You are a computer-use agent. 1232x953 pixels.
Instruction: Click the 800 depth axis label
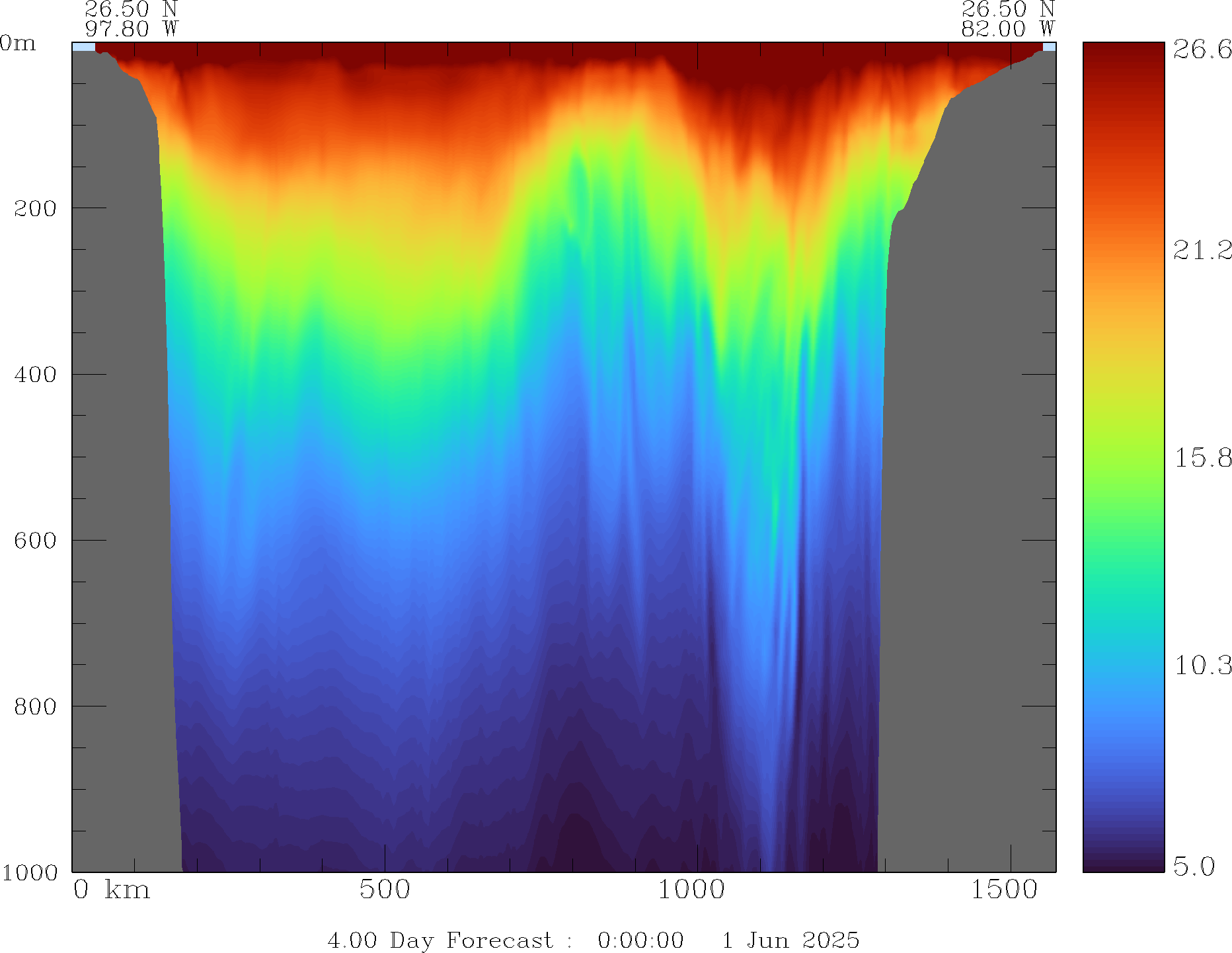click(35, 706)
